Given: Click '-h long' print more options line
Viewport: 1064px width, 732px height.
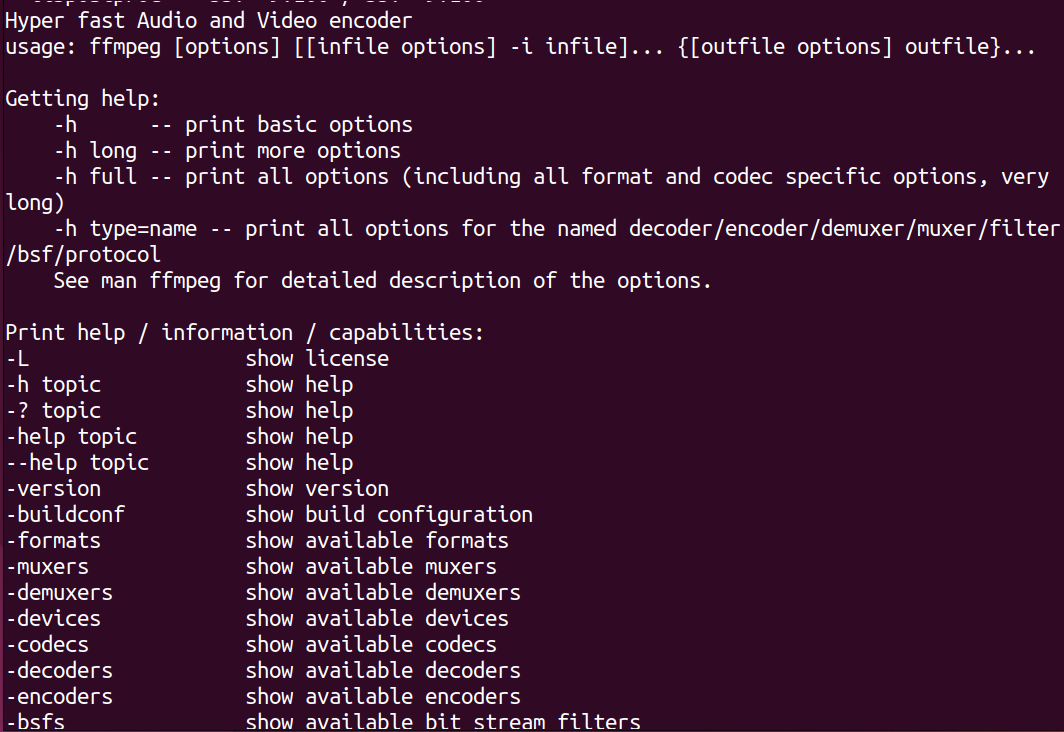Looking at the screenshot, I should (227, 151).
